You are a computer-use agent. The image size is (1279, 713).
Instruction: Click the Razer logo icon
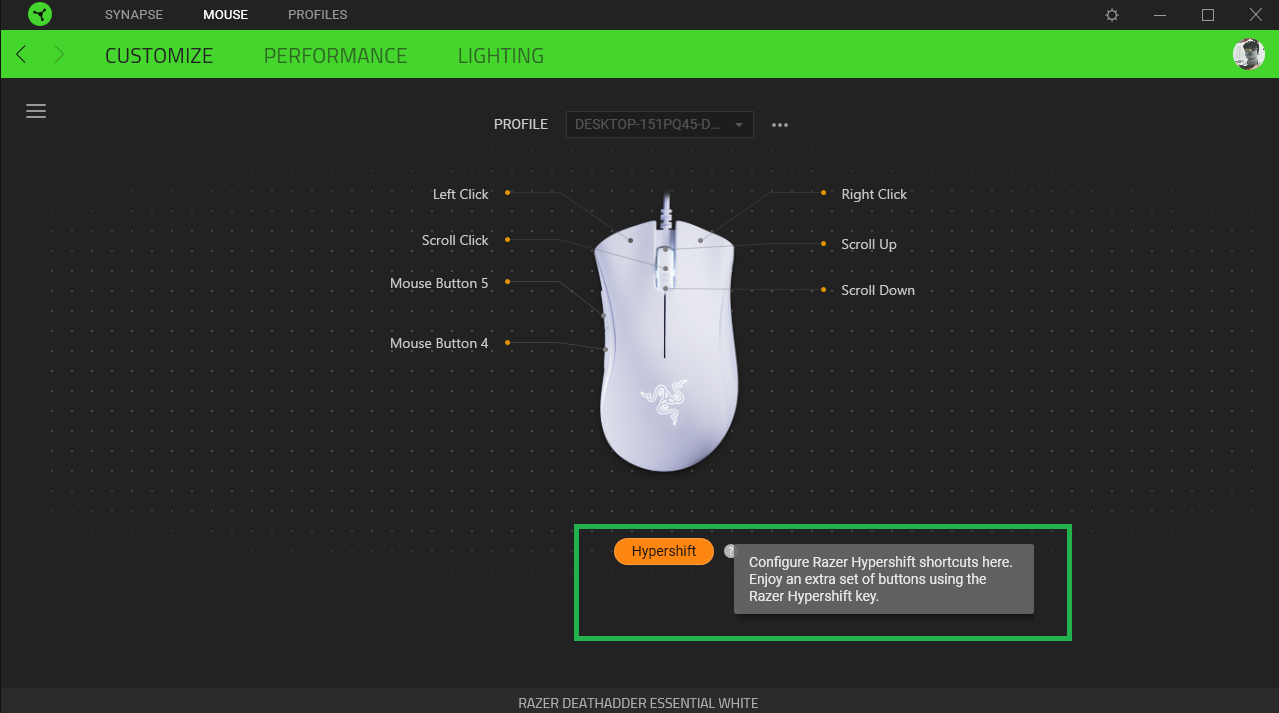40,15
